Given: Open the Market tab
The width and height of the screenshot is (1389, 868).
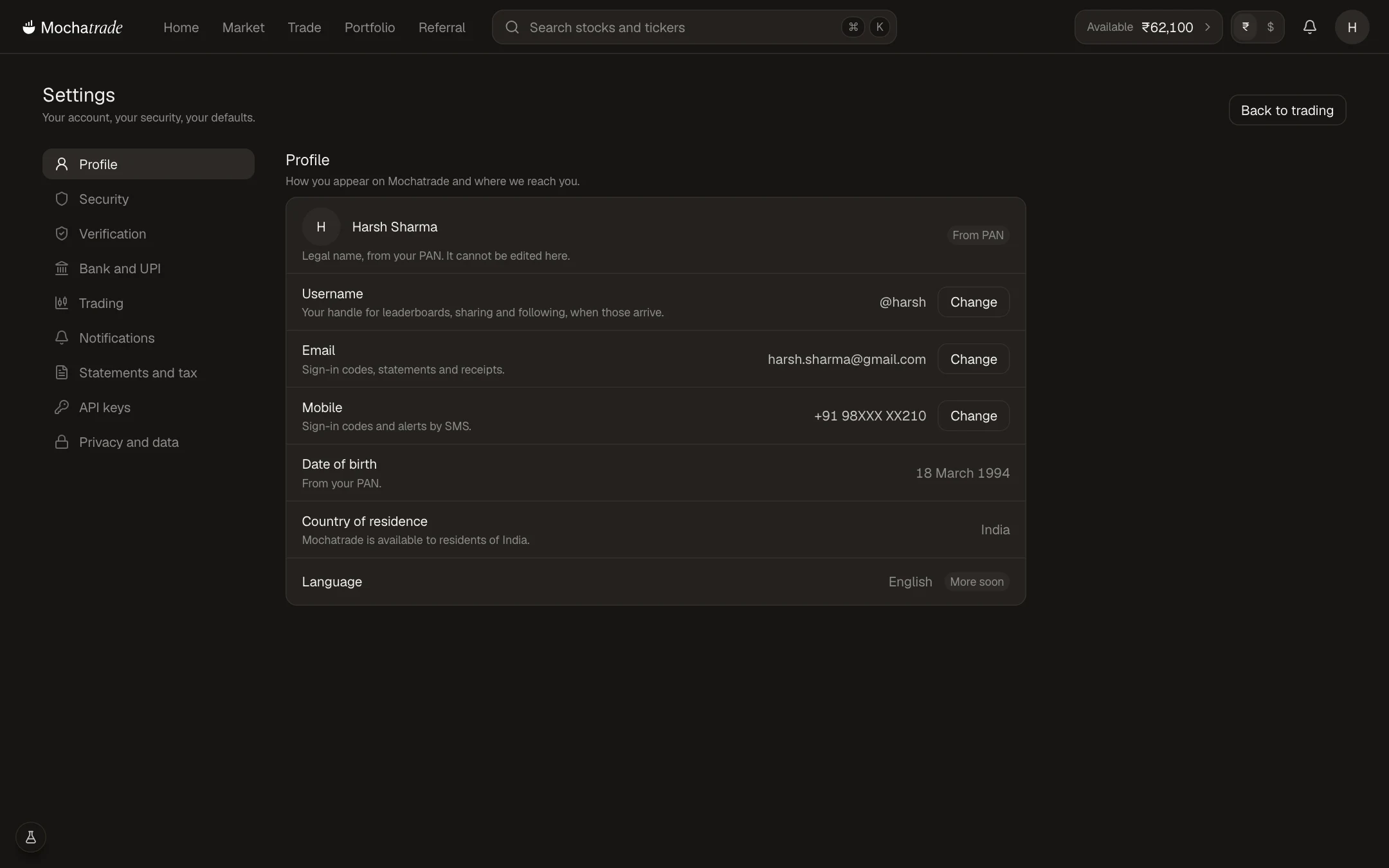Looking at the screenshot, I should (x=243, y=27).
